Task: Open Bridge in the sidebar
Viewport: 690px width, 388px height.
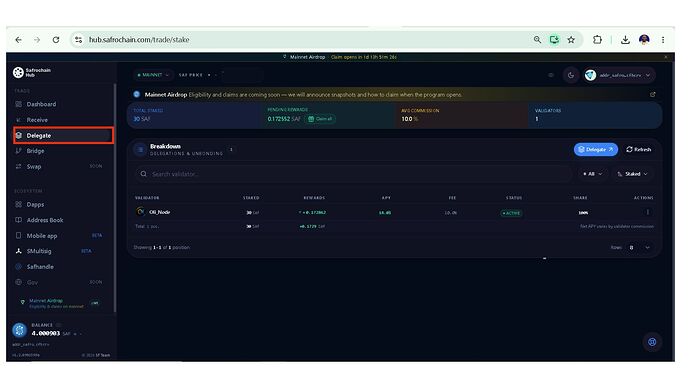Action: (x=35, y=151)
